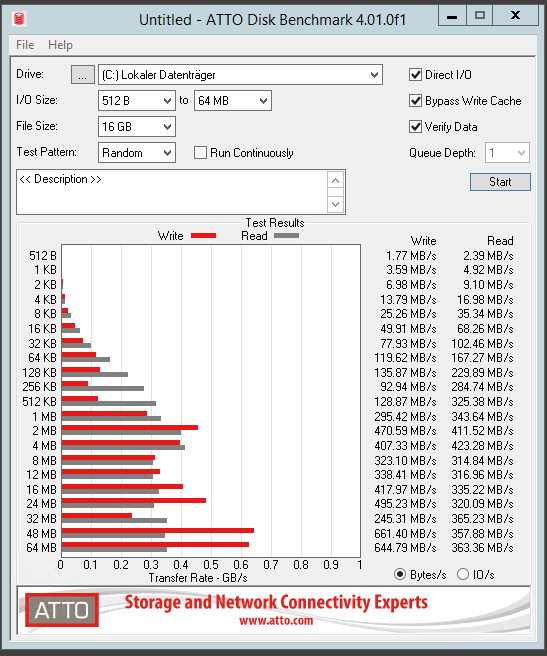Screen dimensions: 547x656
Task: Toggle the Verify Data checkbox
Action: 415,127
